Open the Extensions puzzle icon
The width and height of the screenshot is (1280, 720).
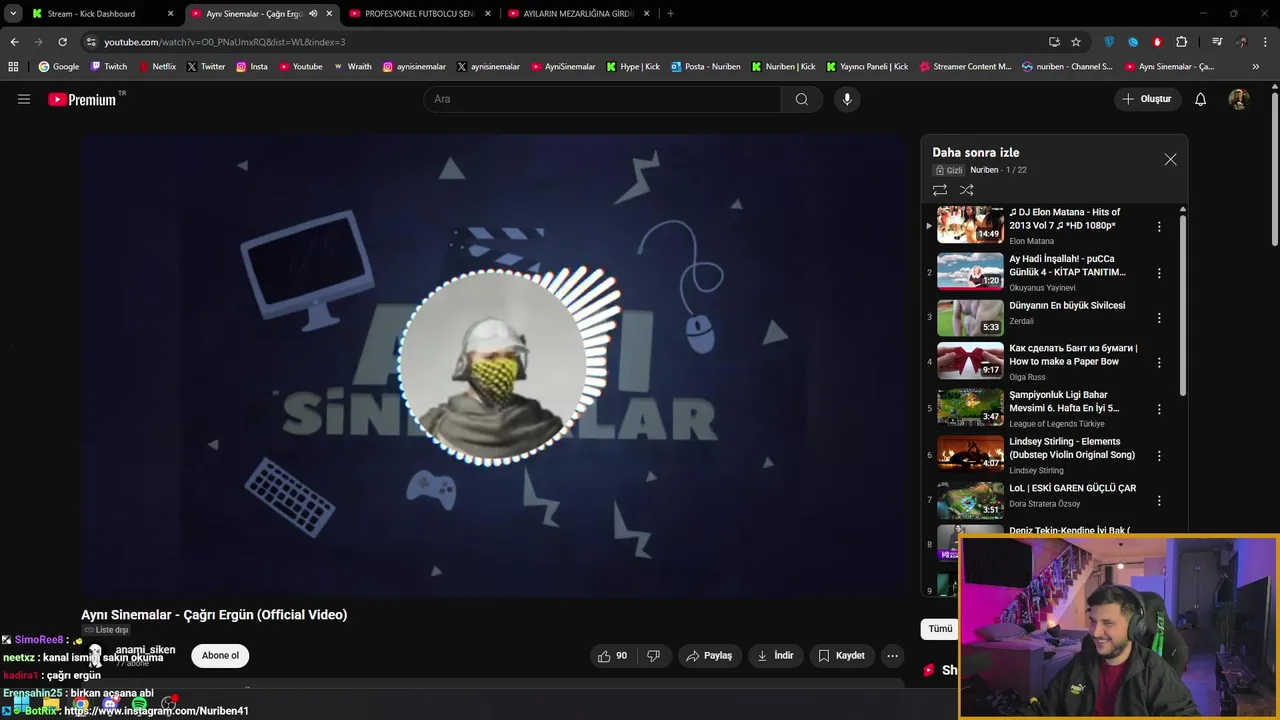tap(1181, 42)
